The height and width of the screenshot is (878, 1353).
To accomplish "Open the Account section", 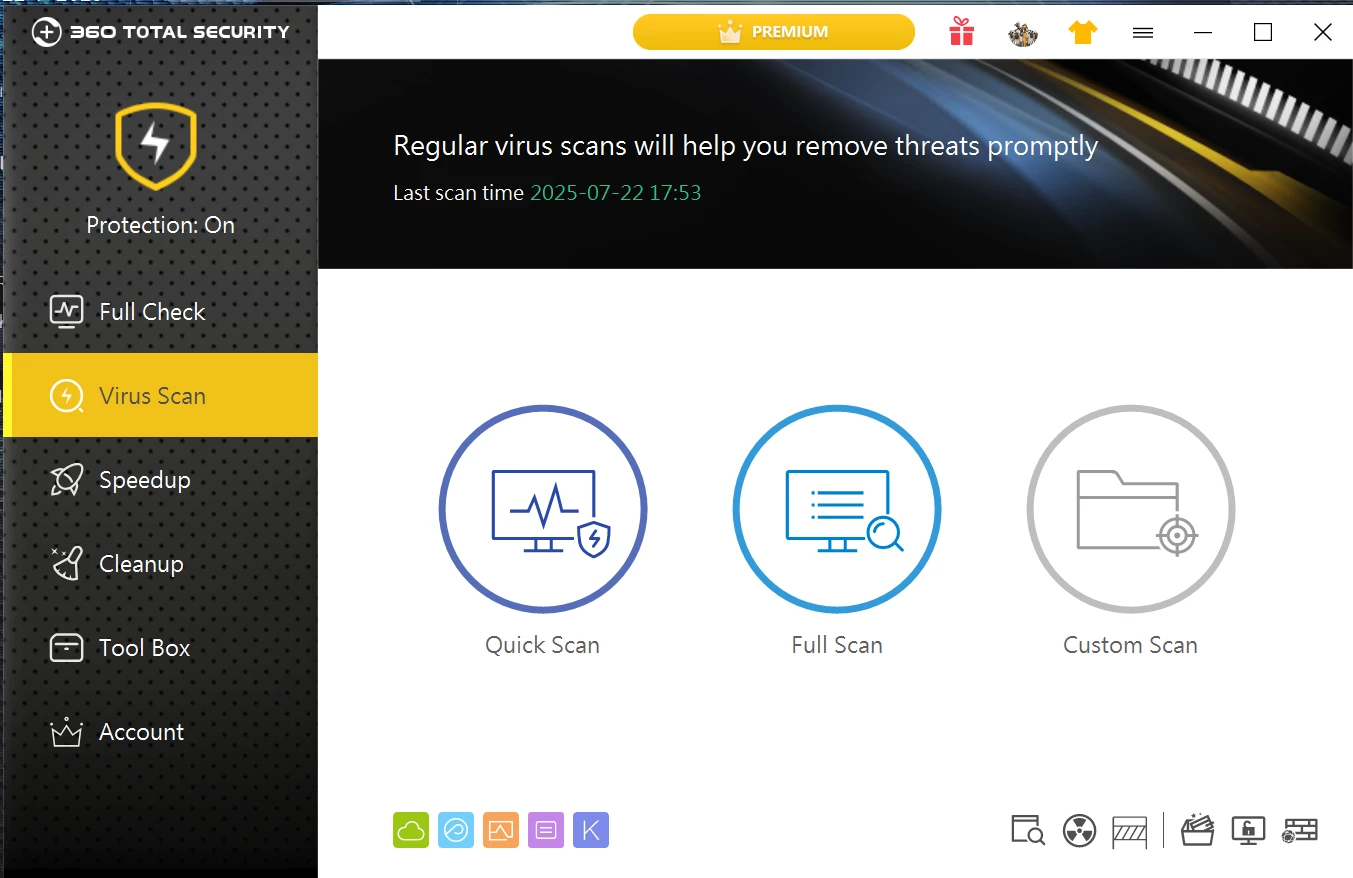I will point(160,731).
